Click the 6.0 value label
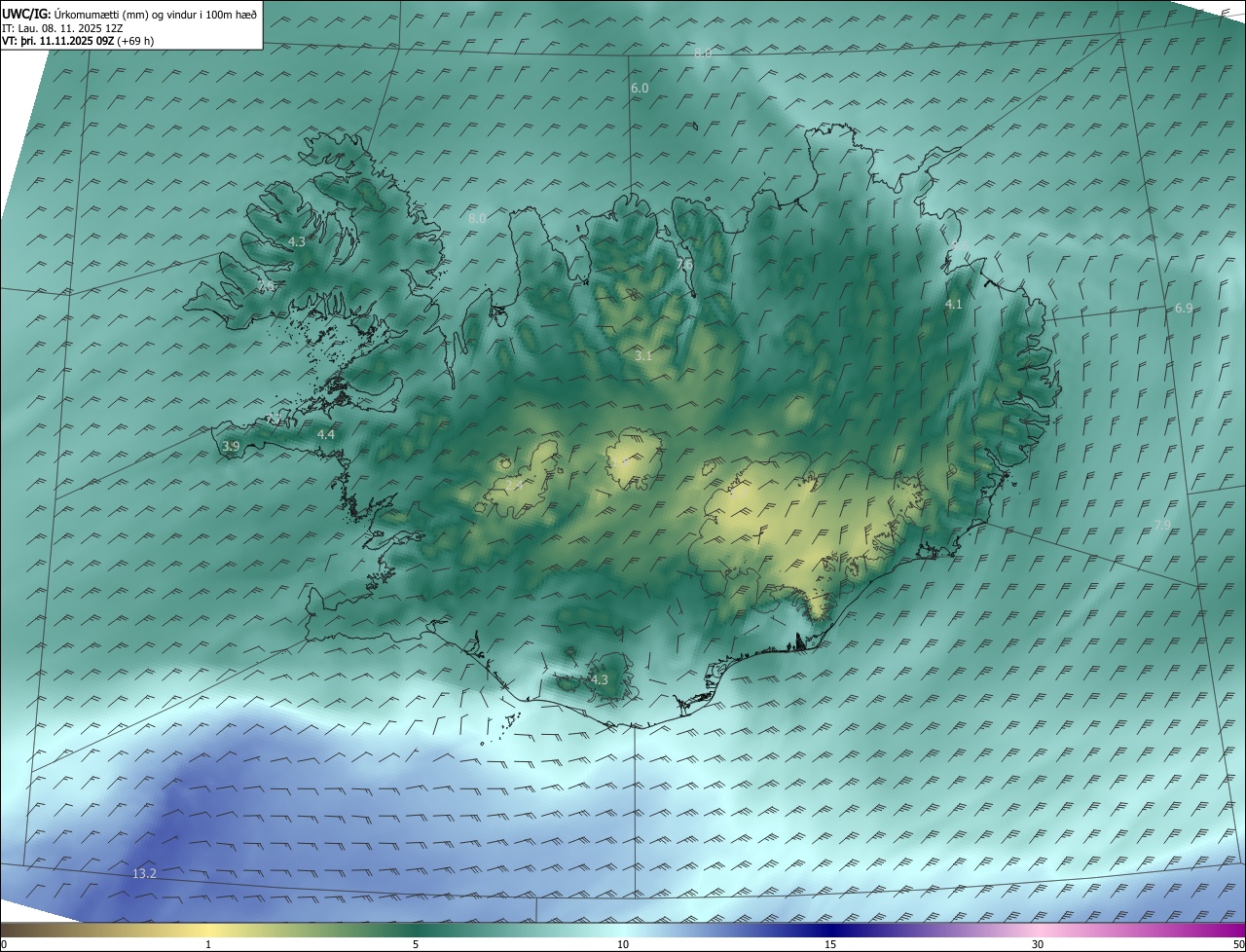1246x952 pixels. tap(640, 88)
